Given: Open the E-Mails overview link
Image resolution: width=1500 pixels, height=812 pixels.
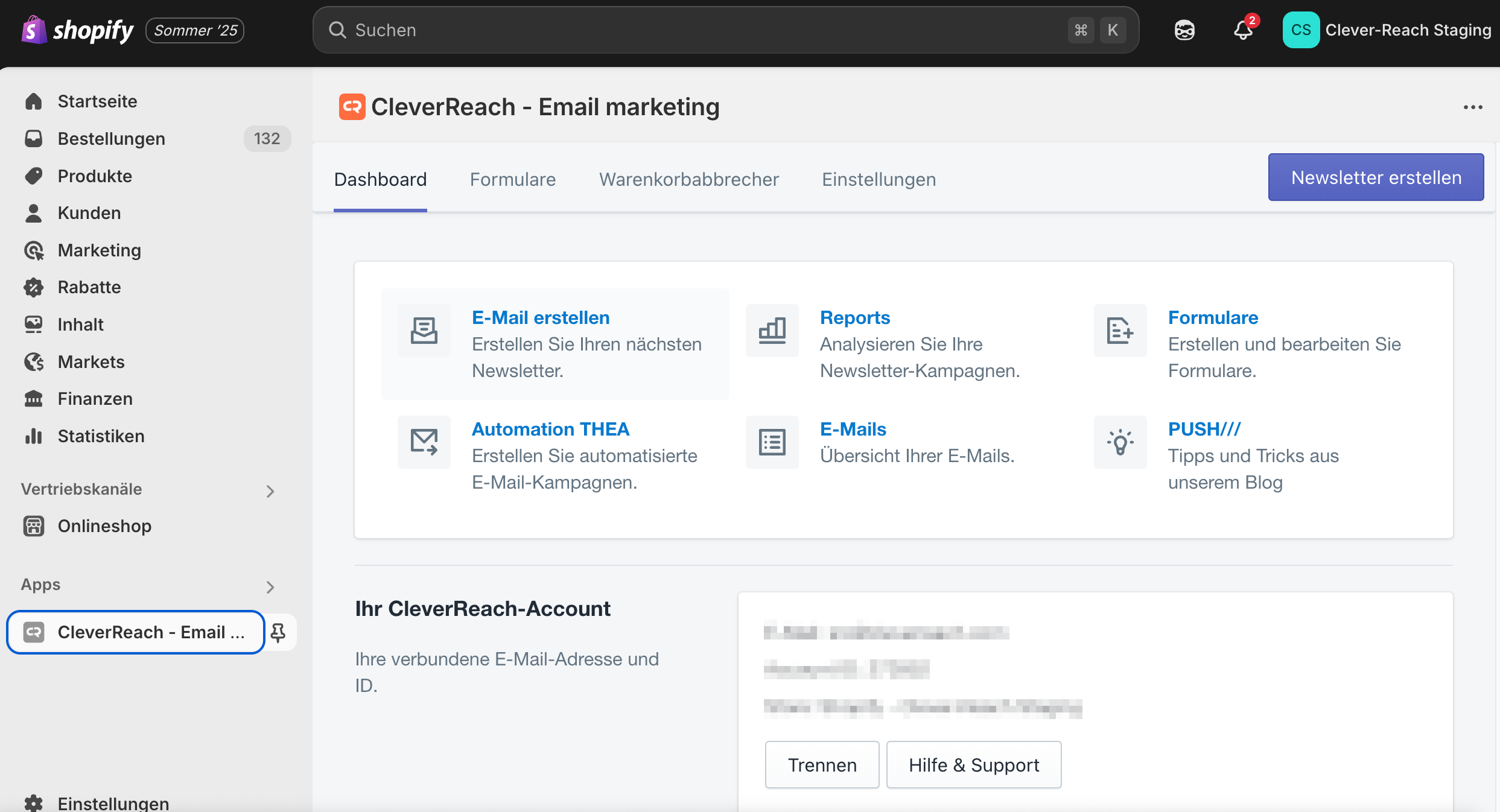Looking at the screenshot, I should pyautogui.click(x=853, y=429).
